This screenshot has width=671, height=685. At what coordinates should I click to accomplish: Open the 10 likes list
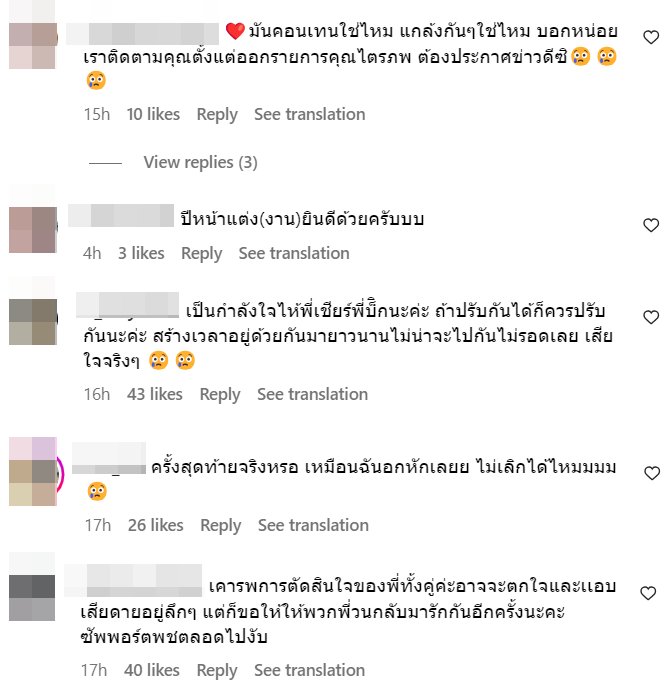click(x=153, y=114)
